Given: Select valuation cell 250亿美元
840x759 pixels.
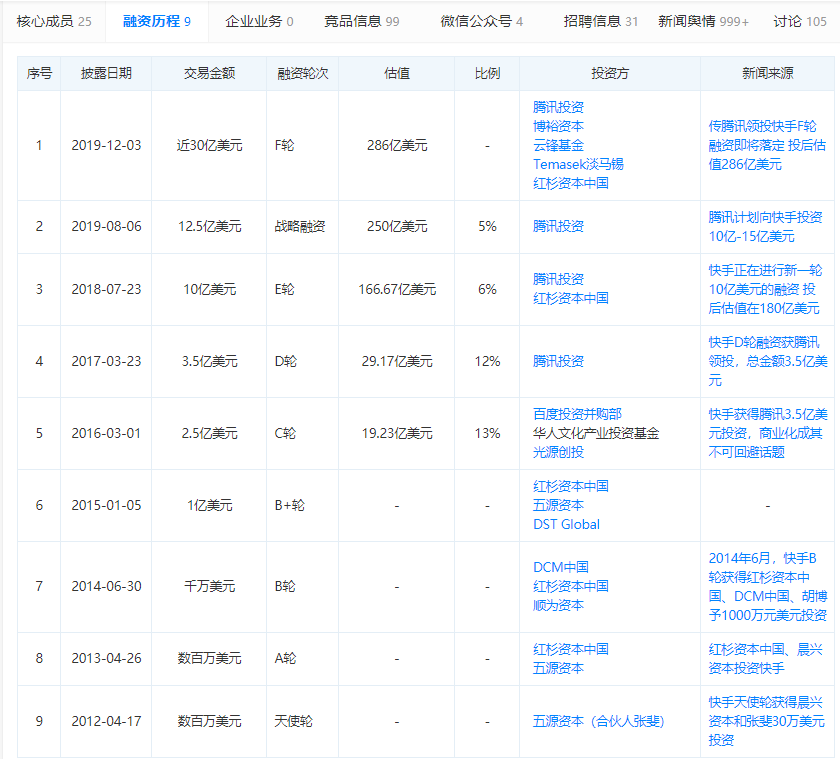Looking at the screenshot, I should (x=397, y=226).
